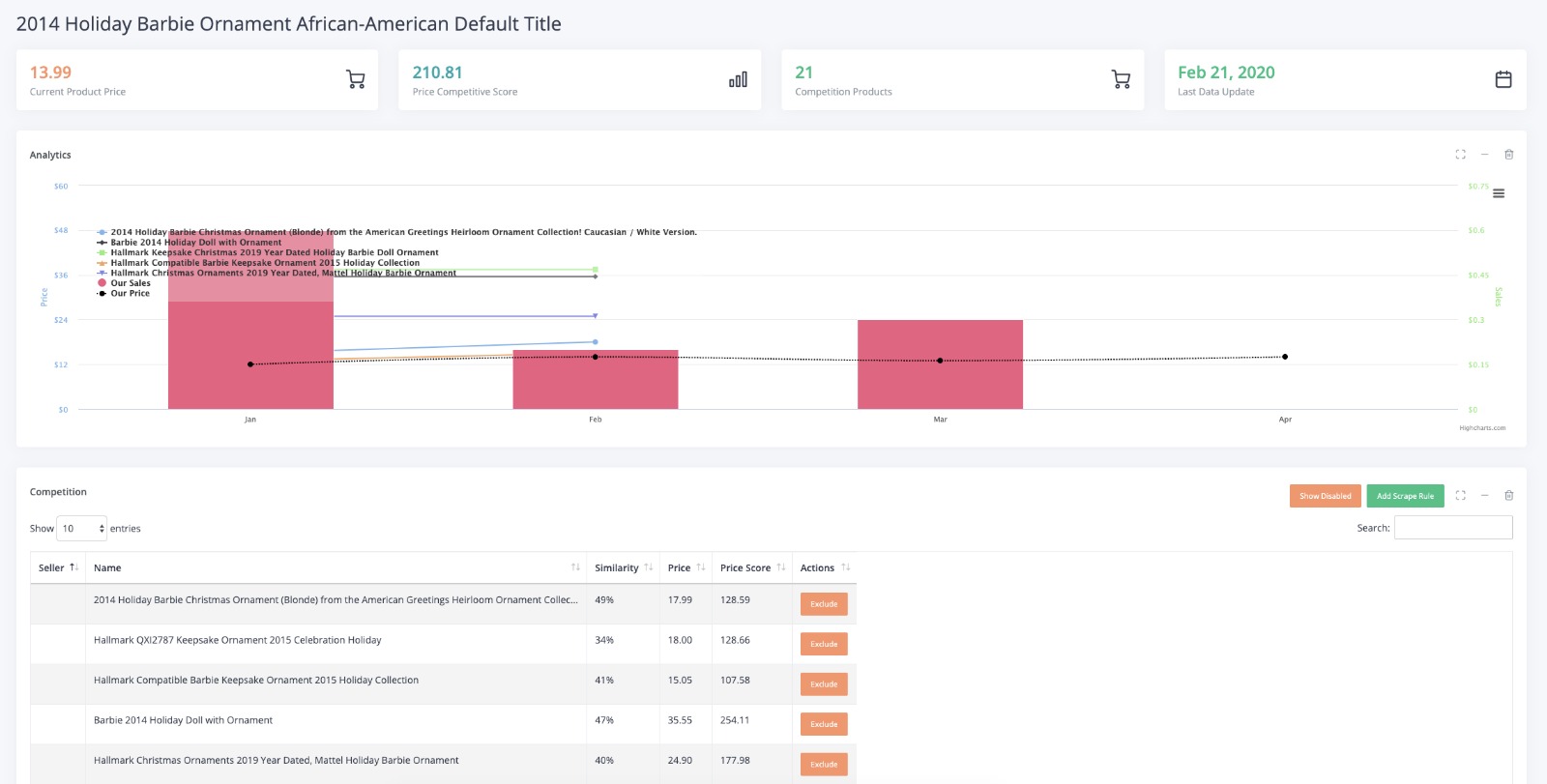1547x784 pixels.
Task: Focus the competition Search input field
Action: 1453,528
